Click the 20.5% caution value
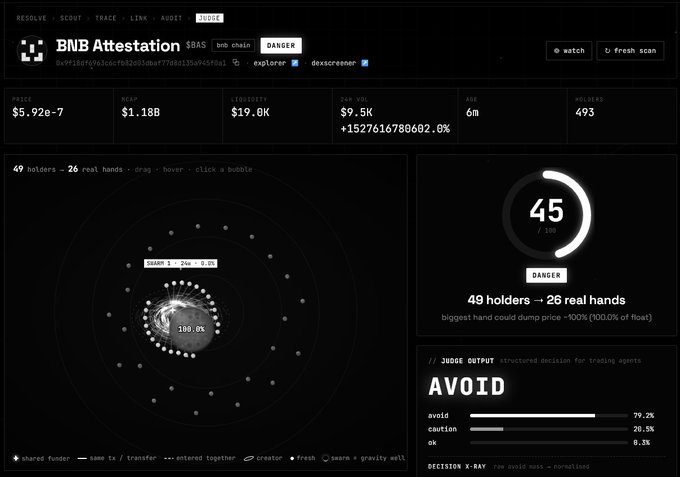 (x=644, y=429)
